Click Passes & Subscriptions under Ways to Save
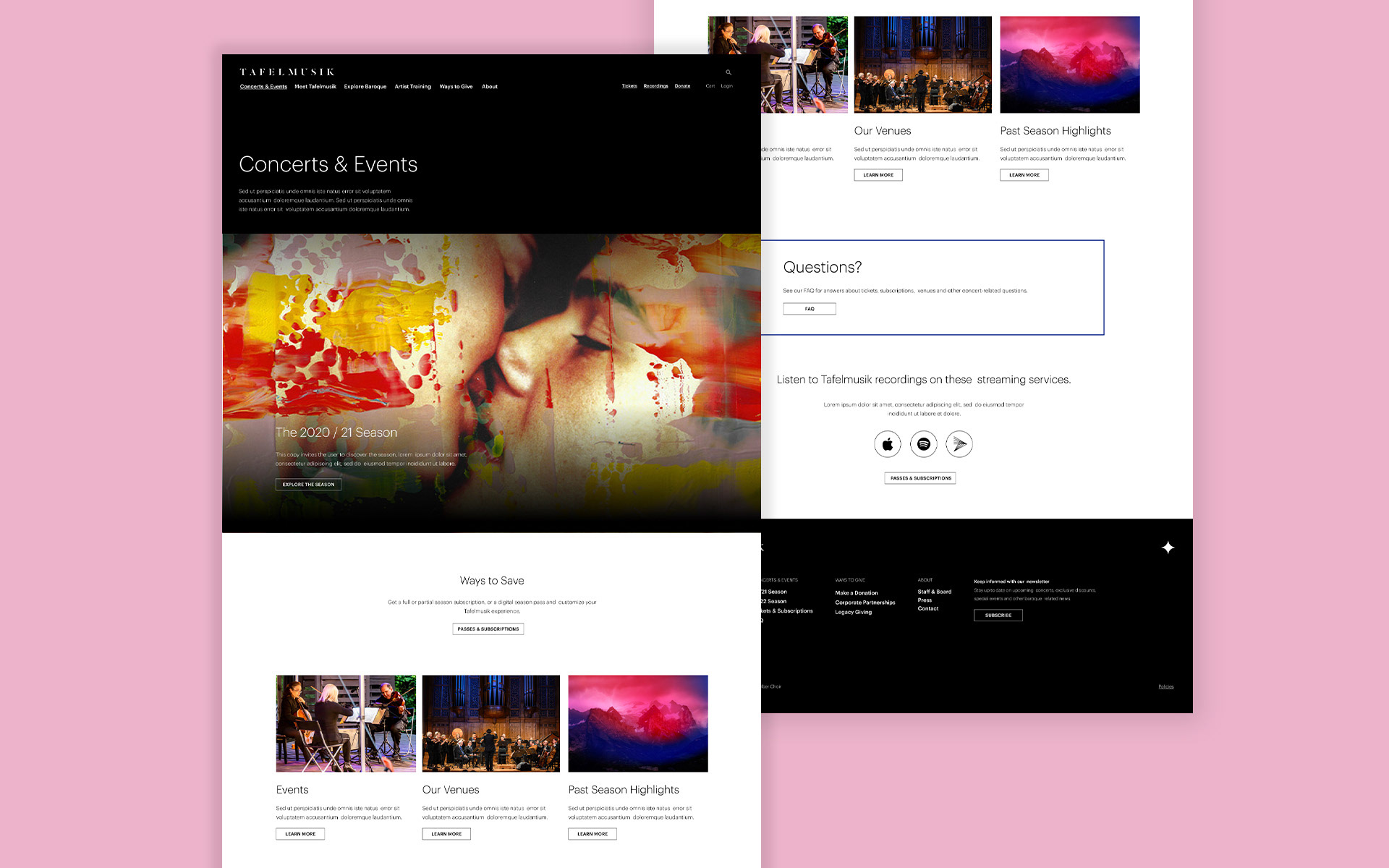 [488, 629]
